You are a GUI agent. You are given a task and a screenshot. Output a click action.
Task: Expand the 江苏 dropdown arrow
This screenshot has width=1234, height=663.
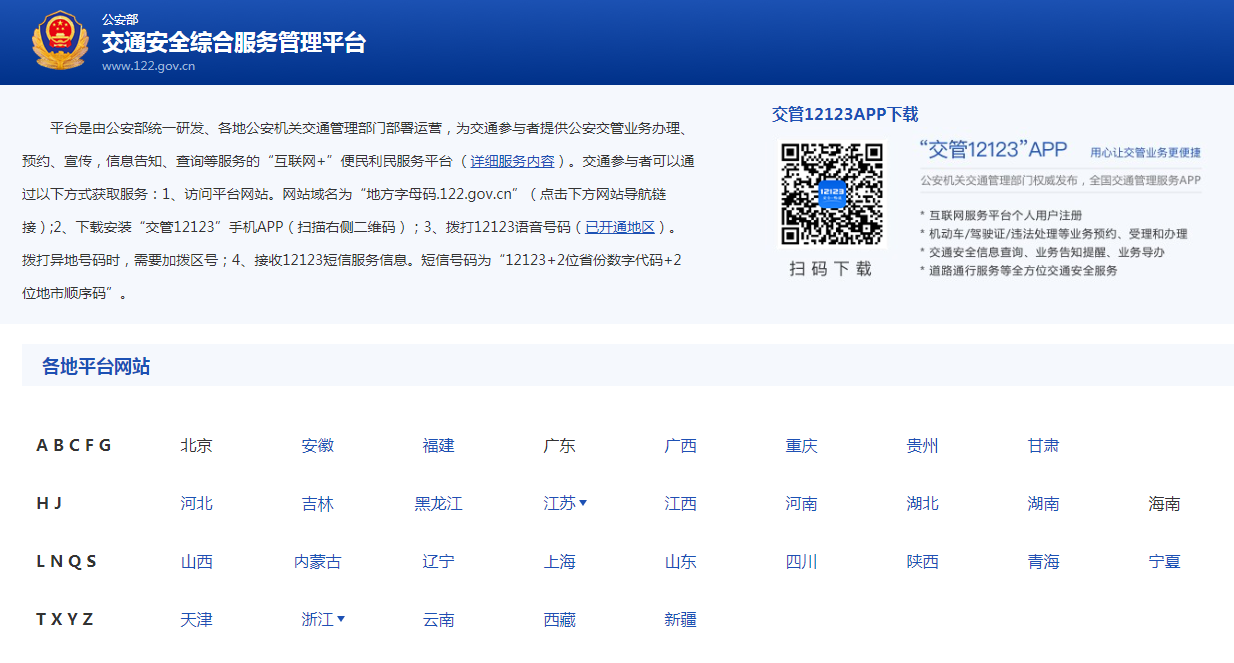tap(583, 503)
